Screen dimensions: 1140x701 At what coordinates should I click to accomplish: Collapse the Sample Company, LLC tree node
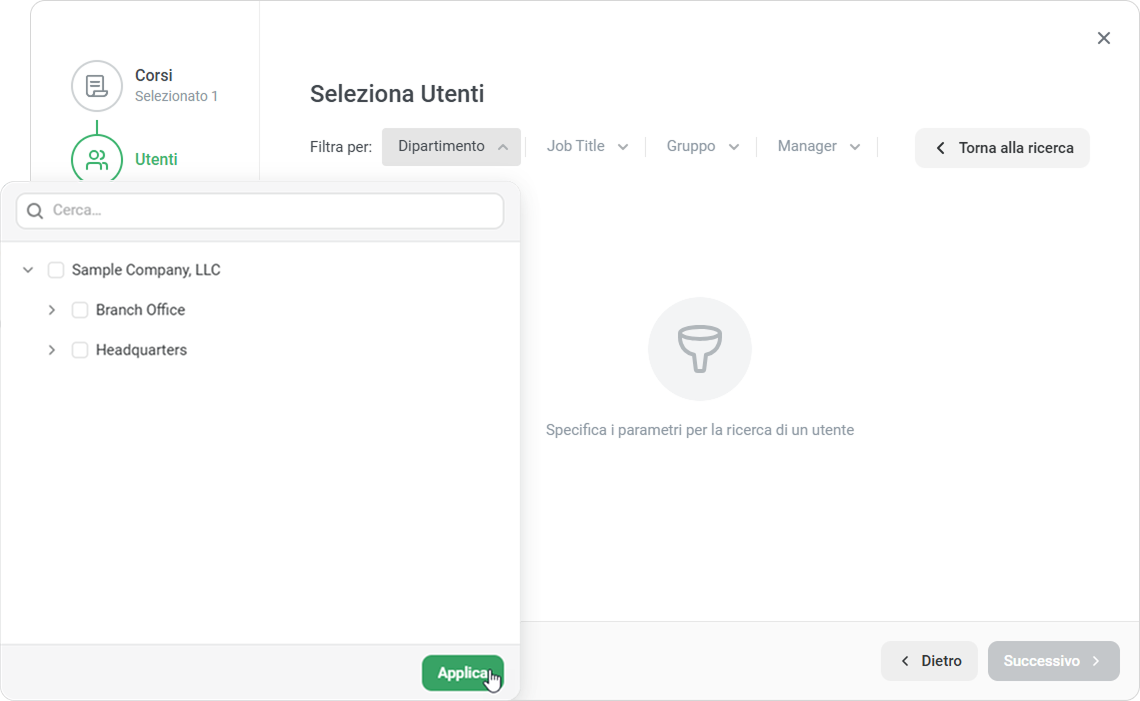(x=28, y=270)
